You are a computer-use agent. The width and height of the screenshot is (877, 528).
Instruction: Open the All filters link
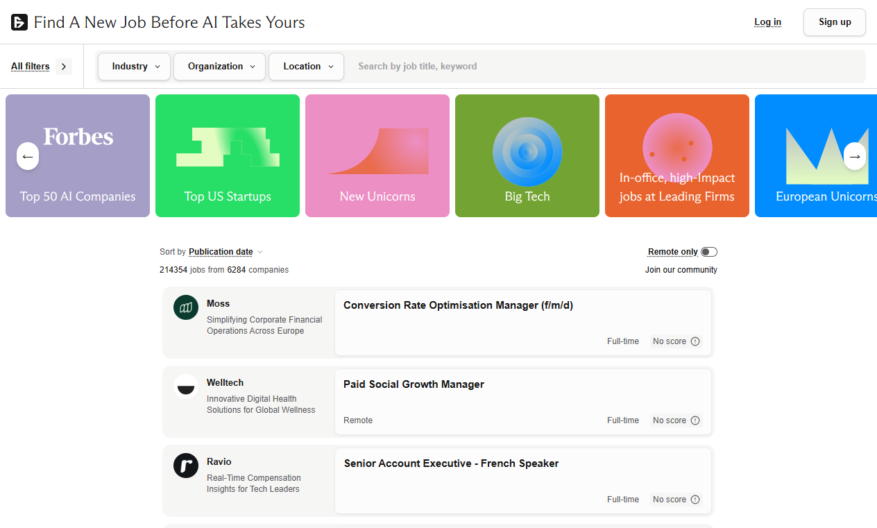pyautogui.click(x=30, y=67)
